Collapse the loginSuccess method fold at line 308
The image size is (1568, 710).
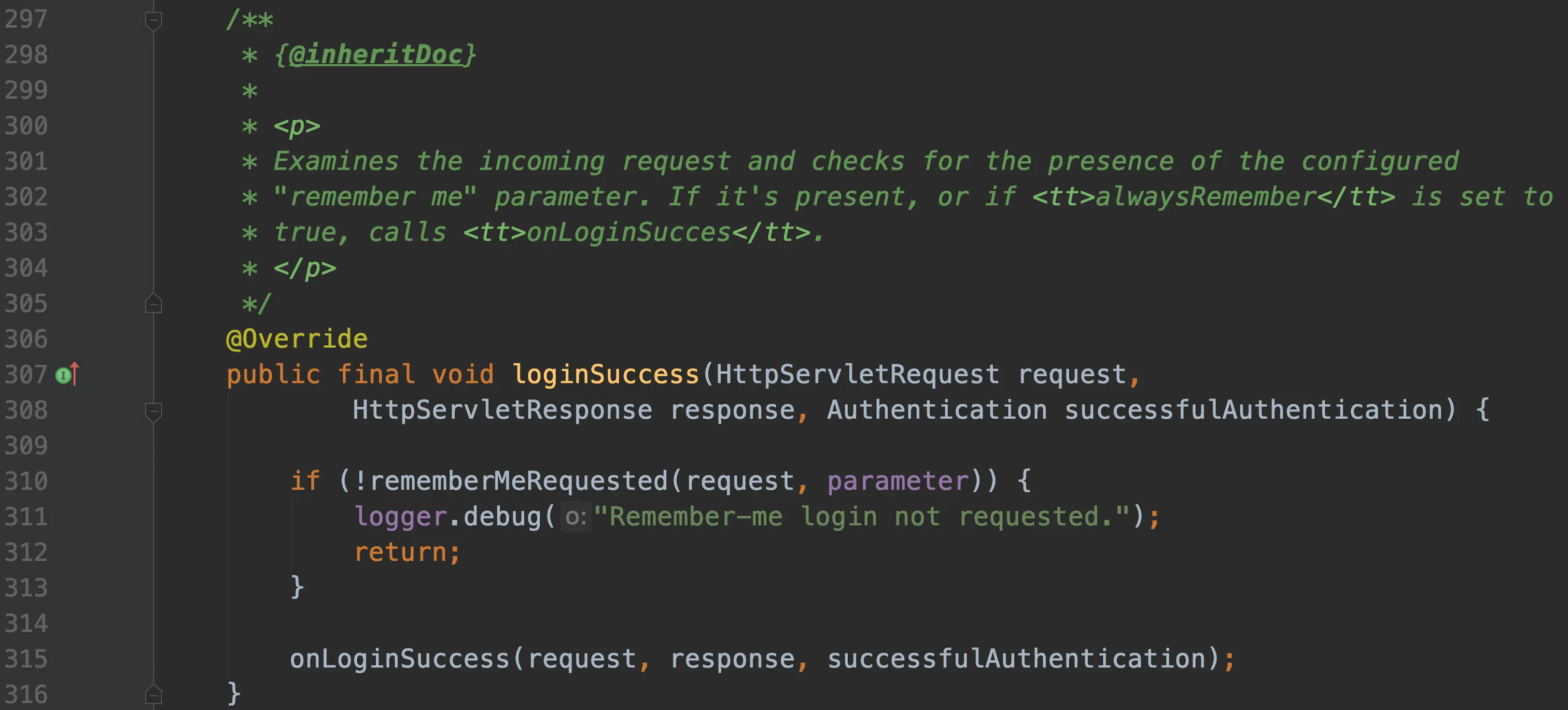153,412
